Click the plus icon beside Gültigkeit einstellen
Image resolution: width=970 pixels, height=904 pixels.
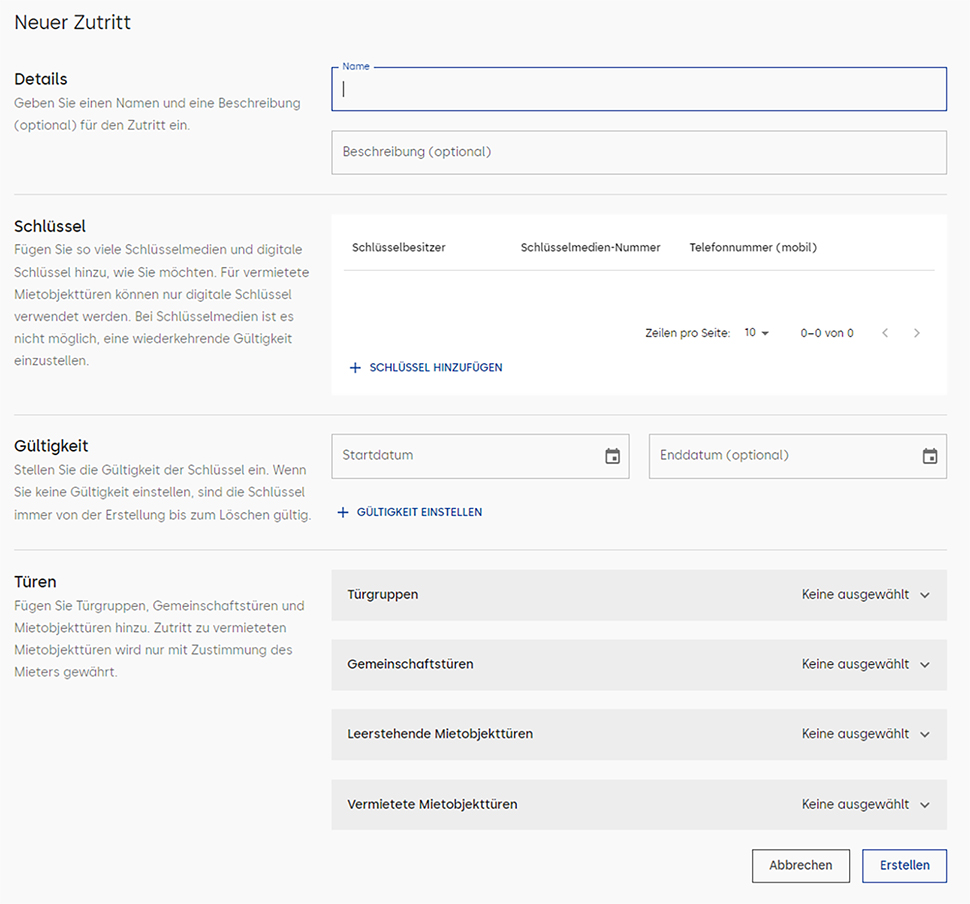click(343, 512)
